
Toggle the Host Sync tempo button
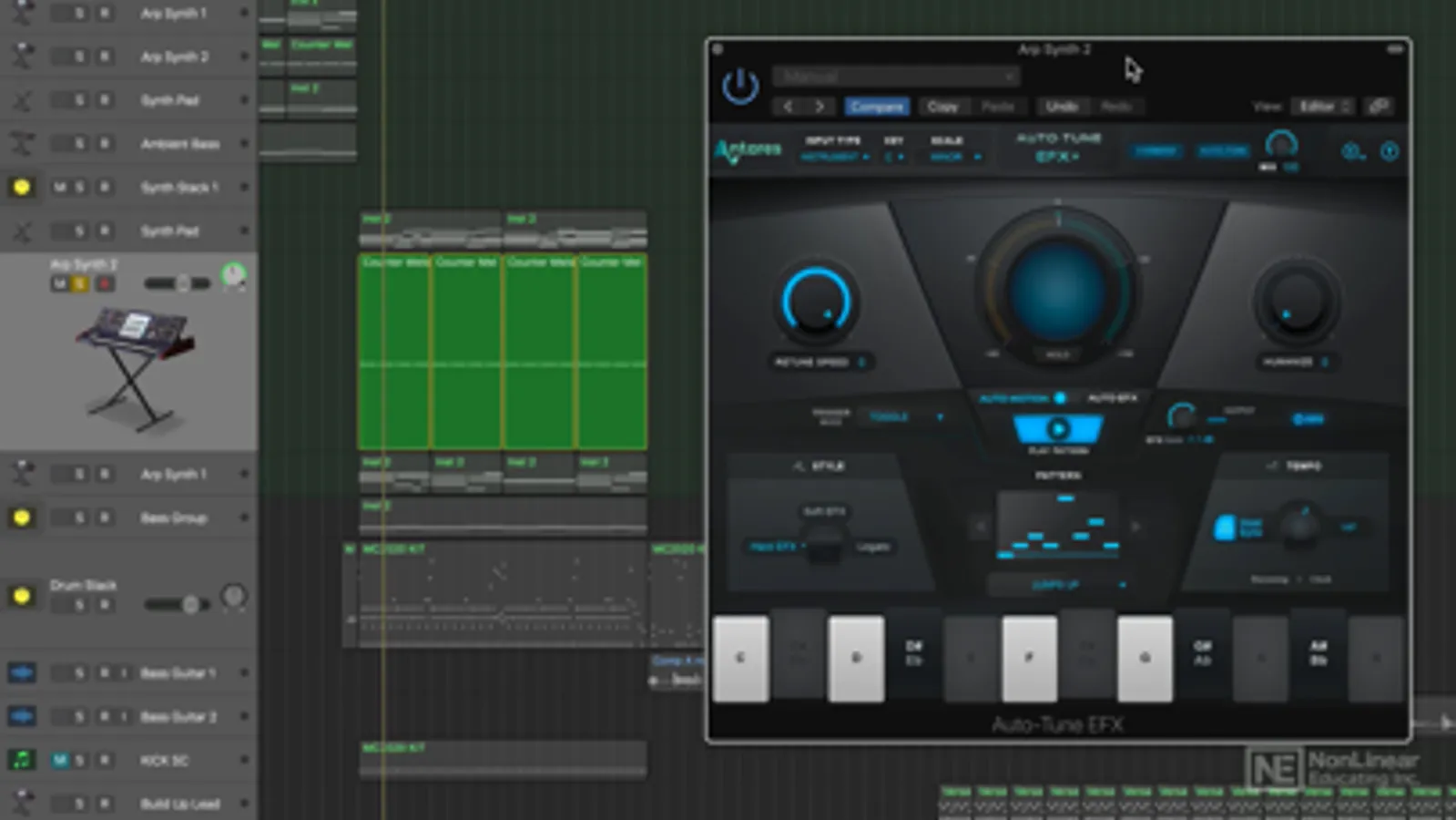(1227, 528)
